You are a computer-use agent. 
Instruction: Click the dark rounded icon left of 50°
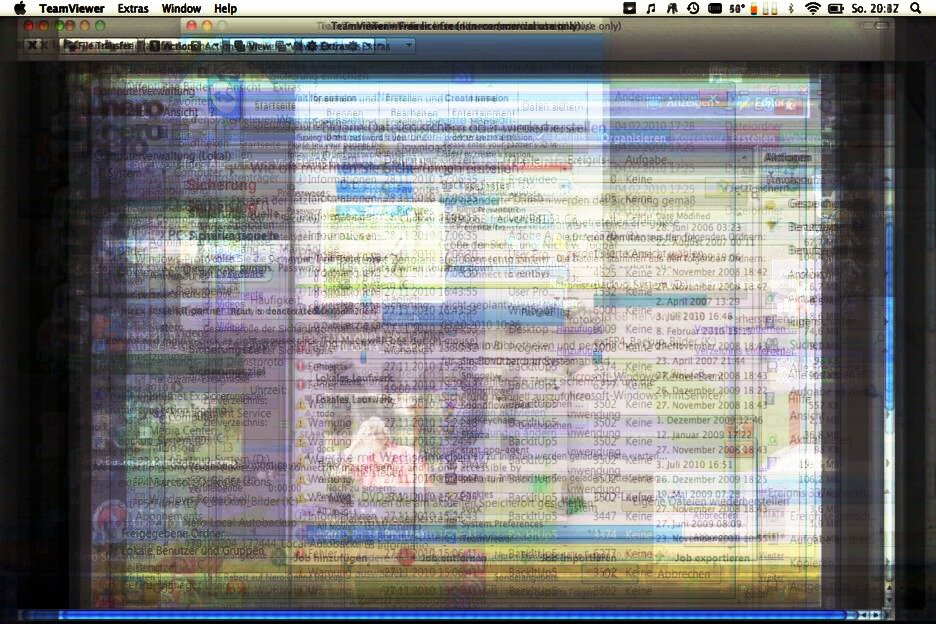715,8
